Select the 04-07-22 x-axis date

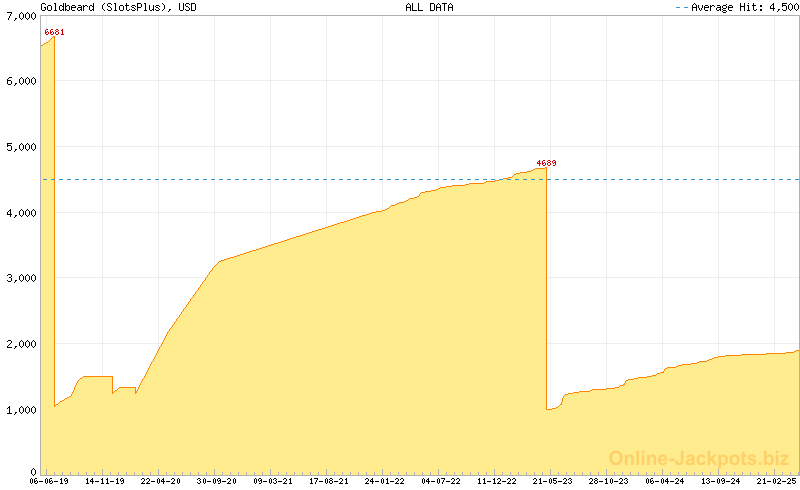pyautogui.click(x=440, y=481)
